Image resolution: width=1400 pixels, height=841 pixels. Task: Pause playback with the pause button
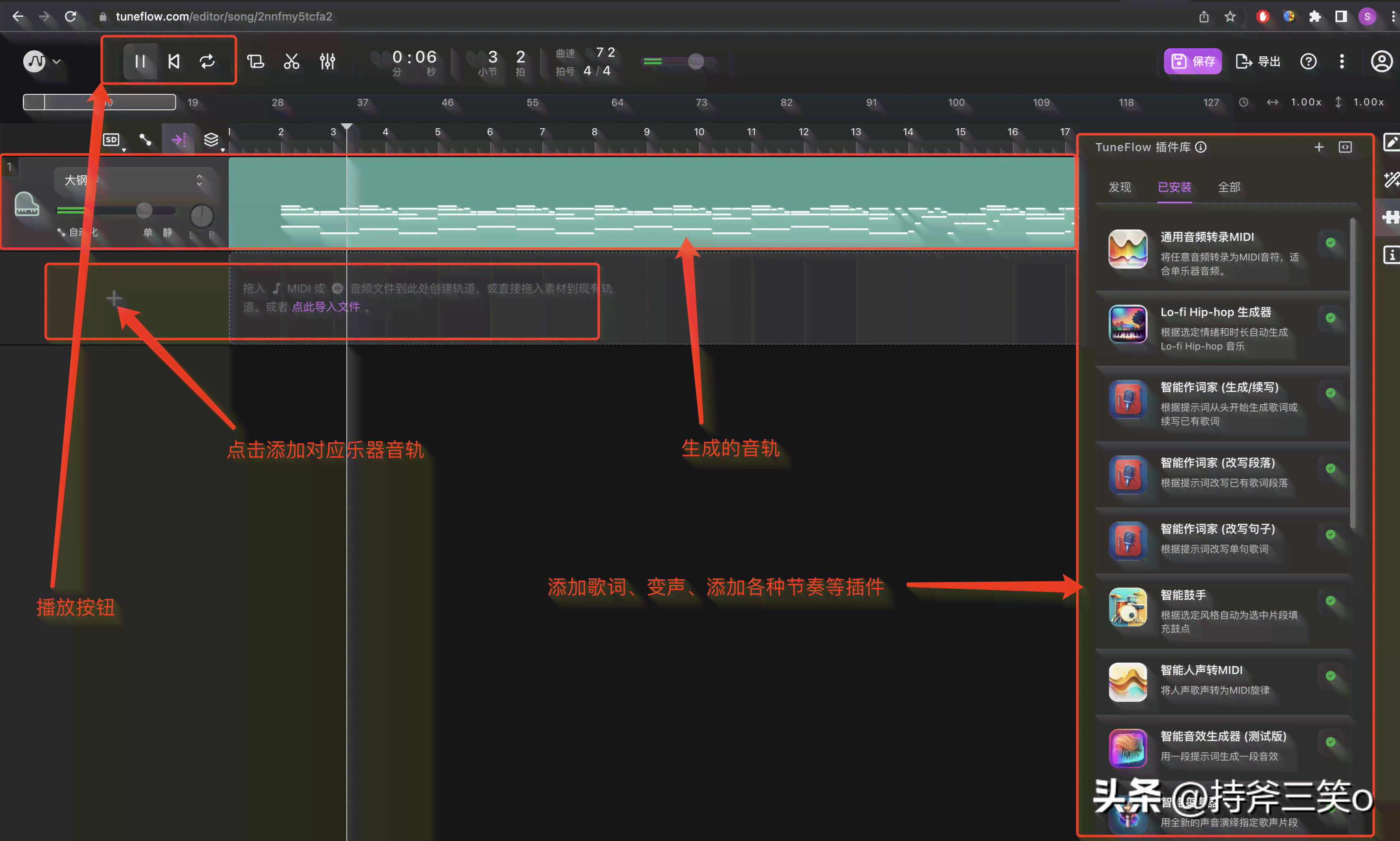pos(140,61)
